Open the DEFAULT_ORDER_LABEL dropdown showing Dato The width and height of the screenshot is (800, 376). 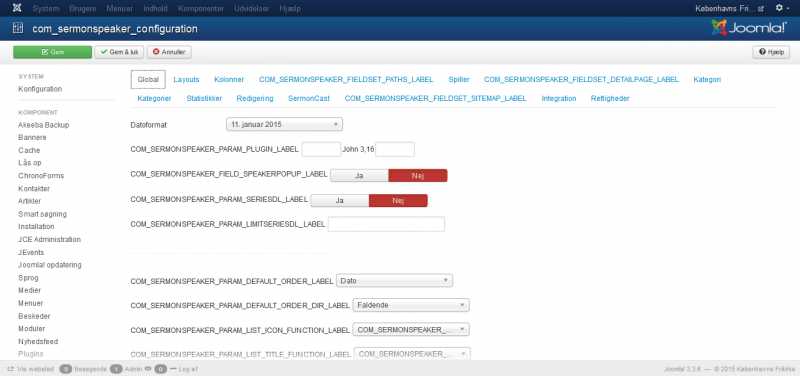[394, 281]
